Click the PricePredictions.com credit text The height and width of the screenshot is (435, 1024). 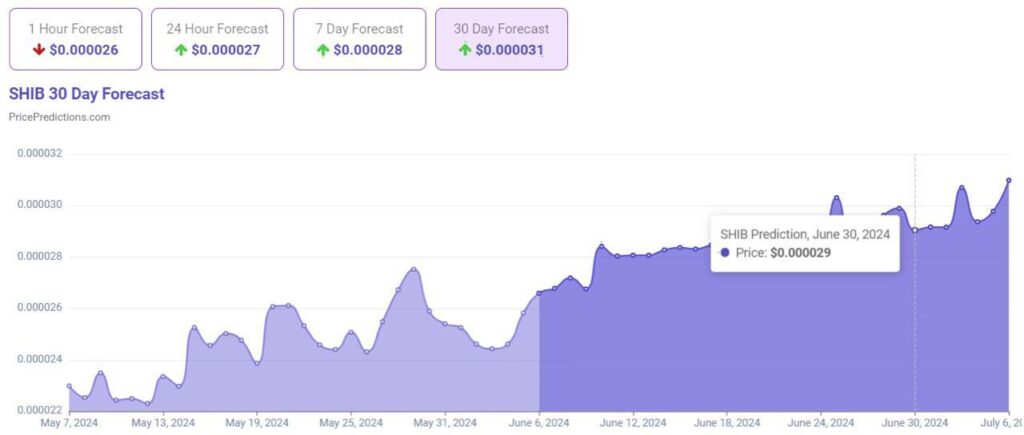59,118
